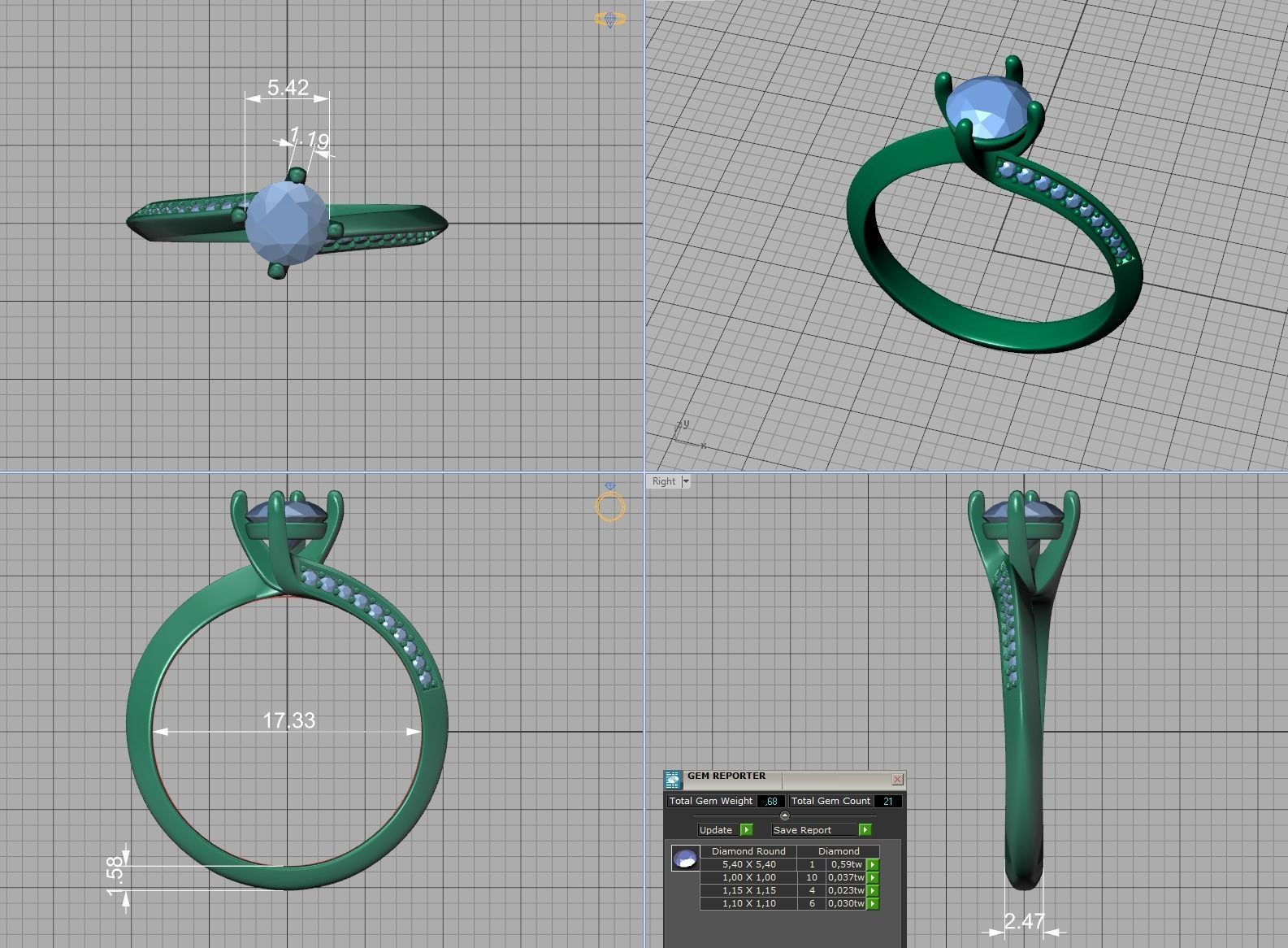
Task: Click the 0,59tw weight cell
Action: (x=846, y=864)
